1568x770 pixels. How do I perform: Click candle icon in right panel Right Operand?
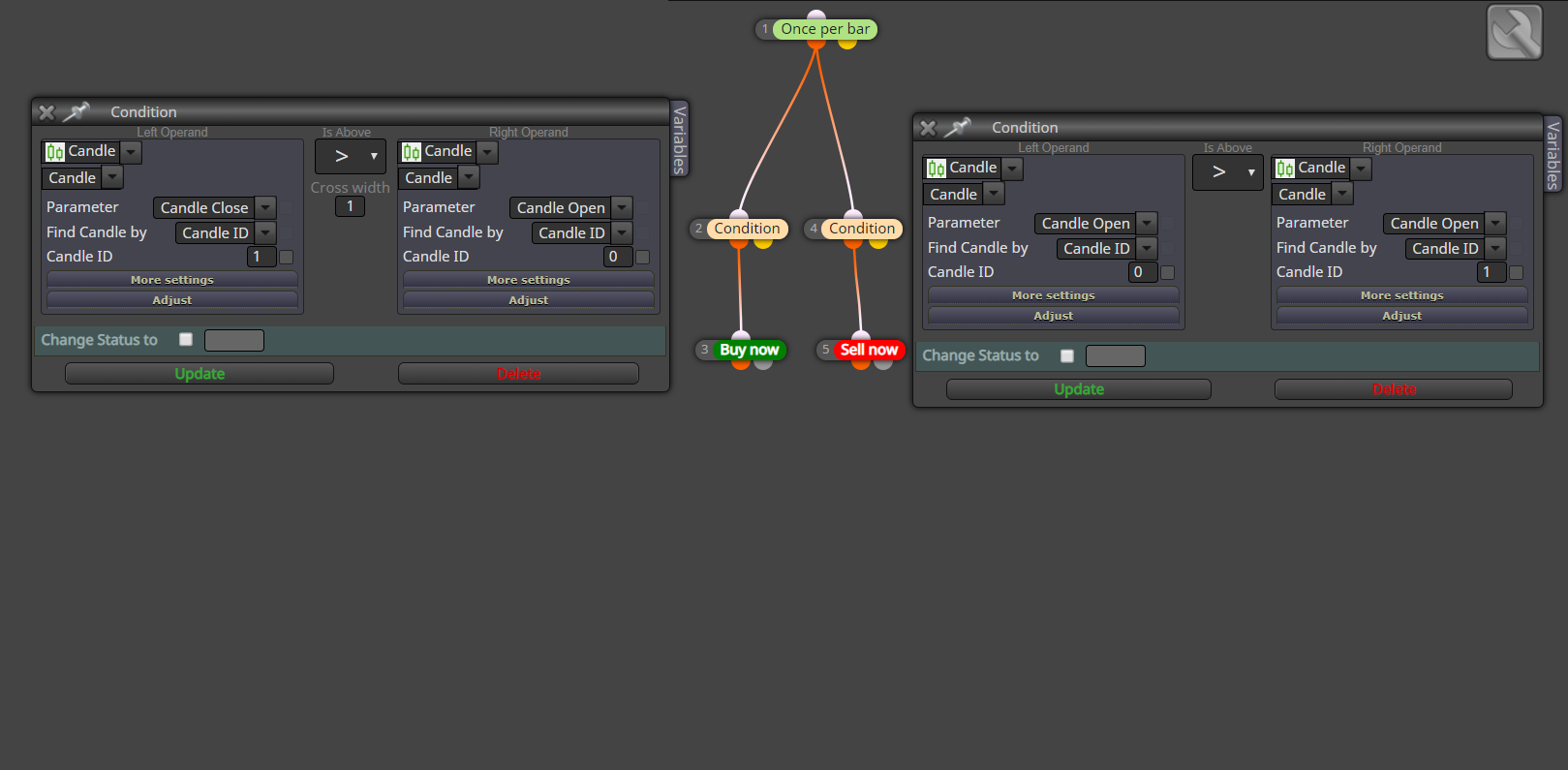1285,169
